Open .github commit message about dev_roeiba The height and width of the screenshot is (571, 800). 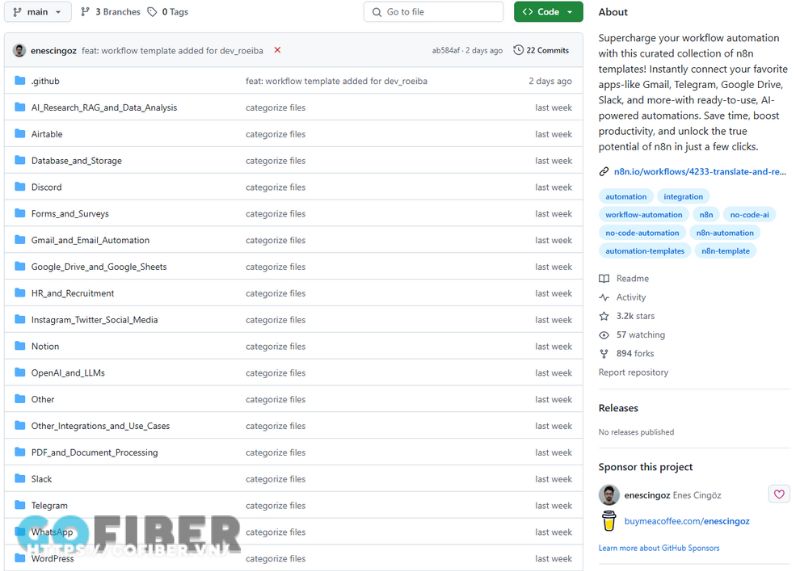tap(336, 81)
